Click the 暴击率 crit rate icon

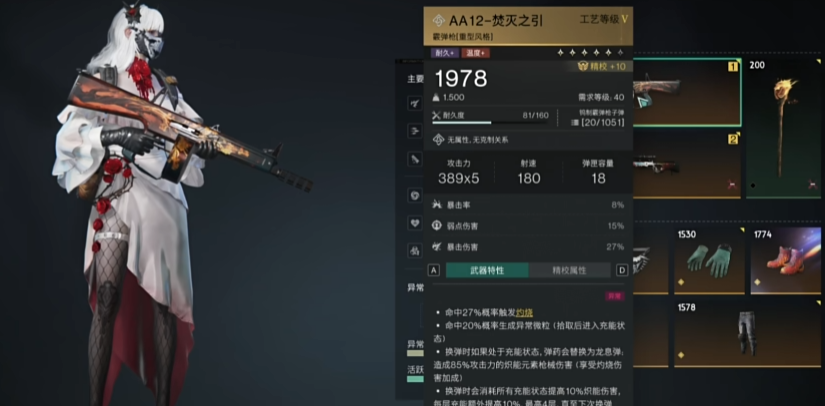tap(436, 205)
